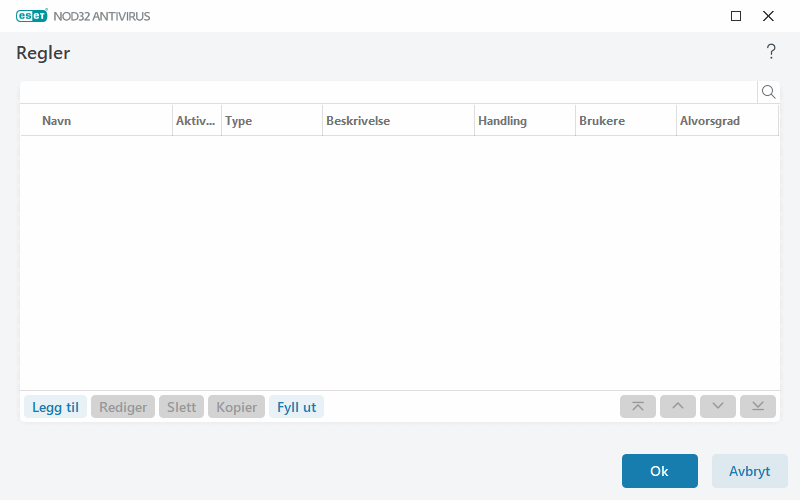Click the search magnifier icon
This screenshot has height=500, width=800.
coord(768,92)
